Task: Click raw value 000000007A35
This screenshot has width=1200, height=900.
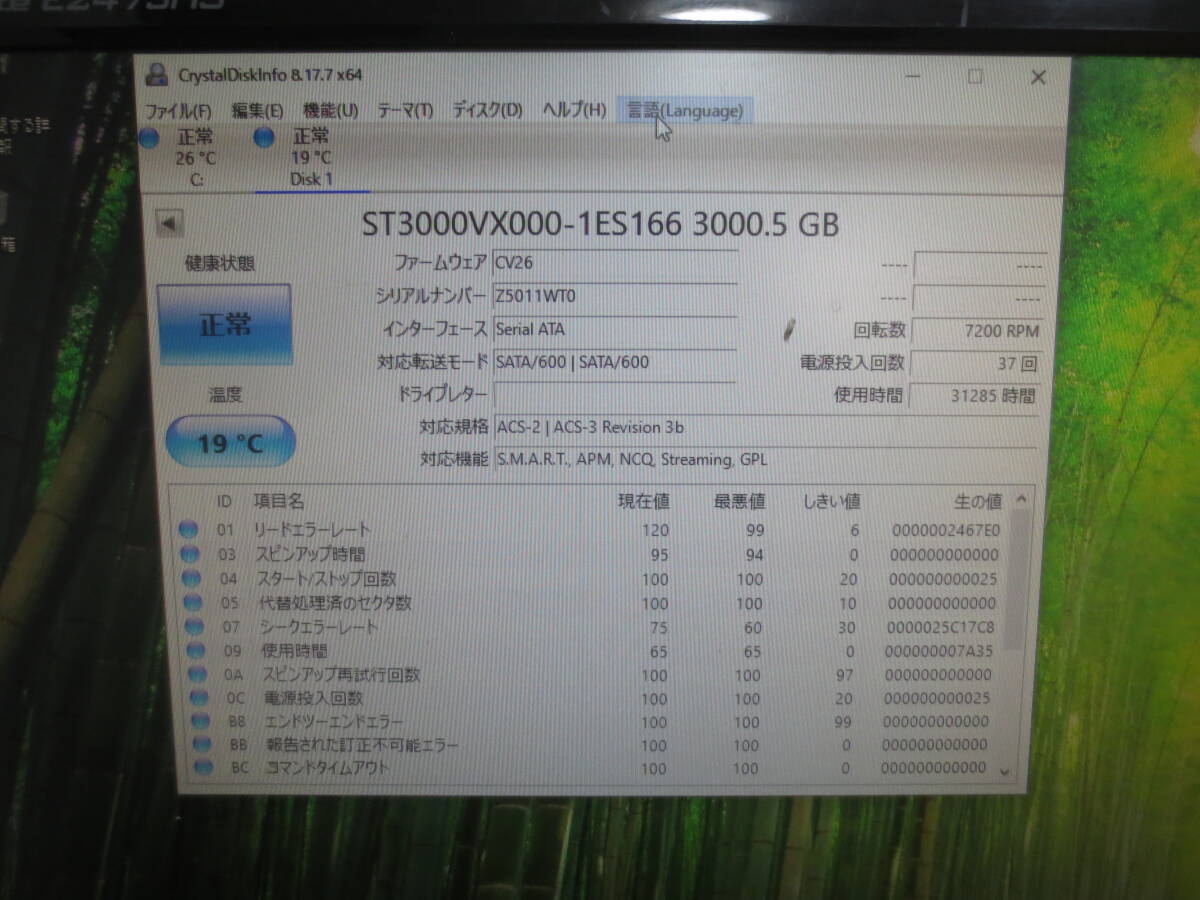Action: point(938,651)
